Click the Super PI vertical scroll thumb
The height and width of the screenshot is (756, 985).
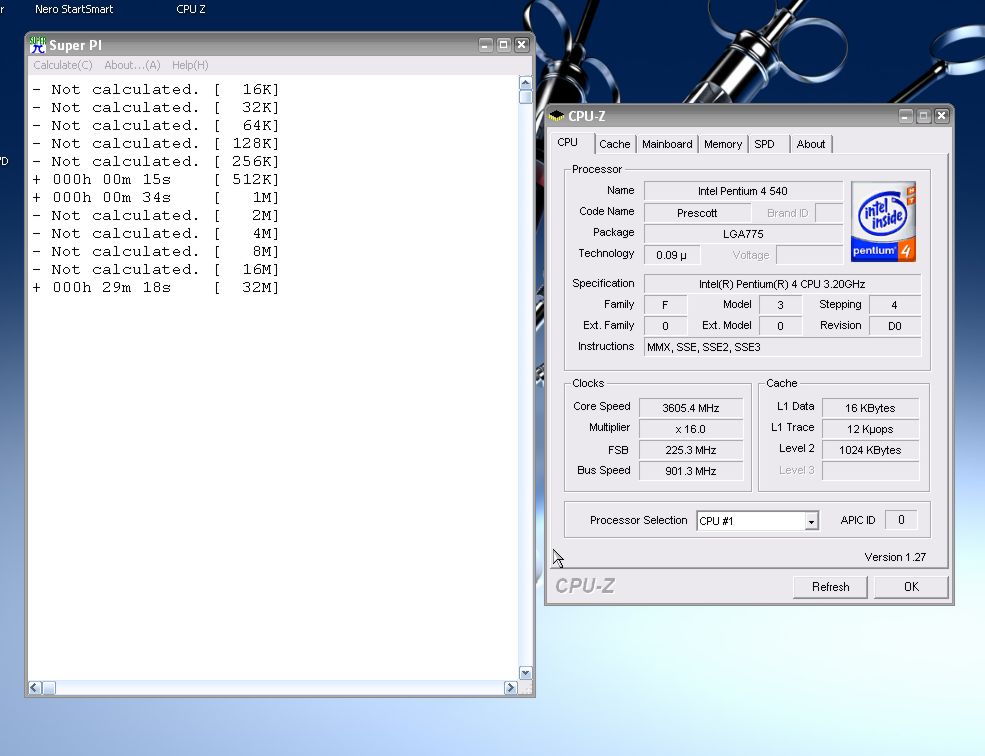[x=526, y=97]
